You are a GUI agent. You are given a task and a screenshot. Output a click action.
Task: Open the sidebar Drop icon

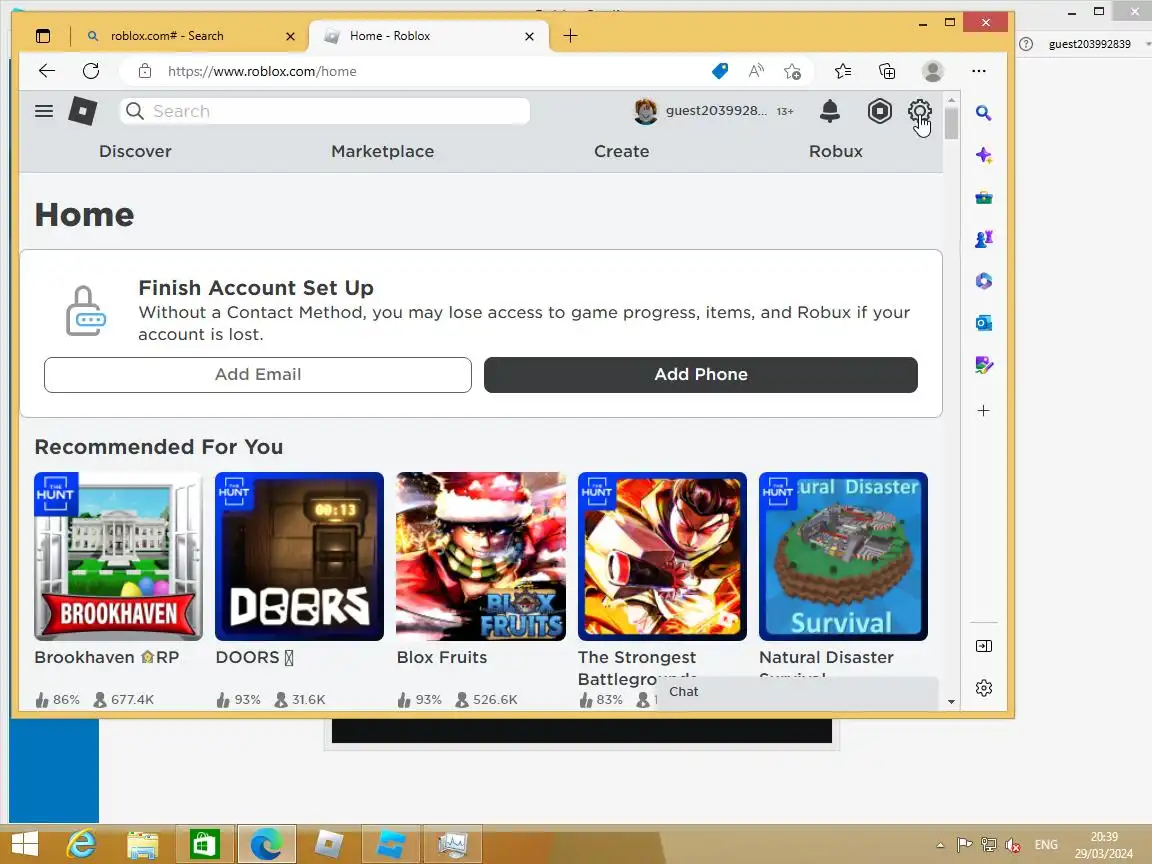pyautogui.click(x=984, y=364)
